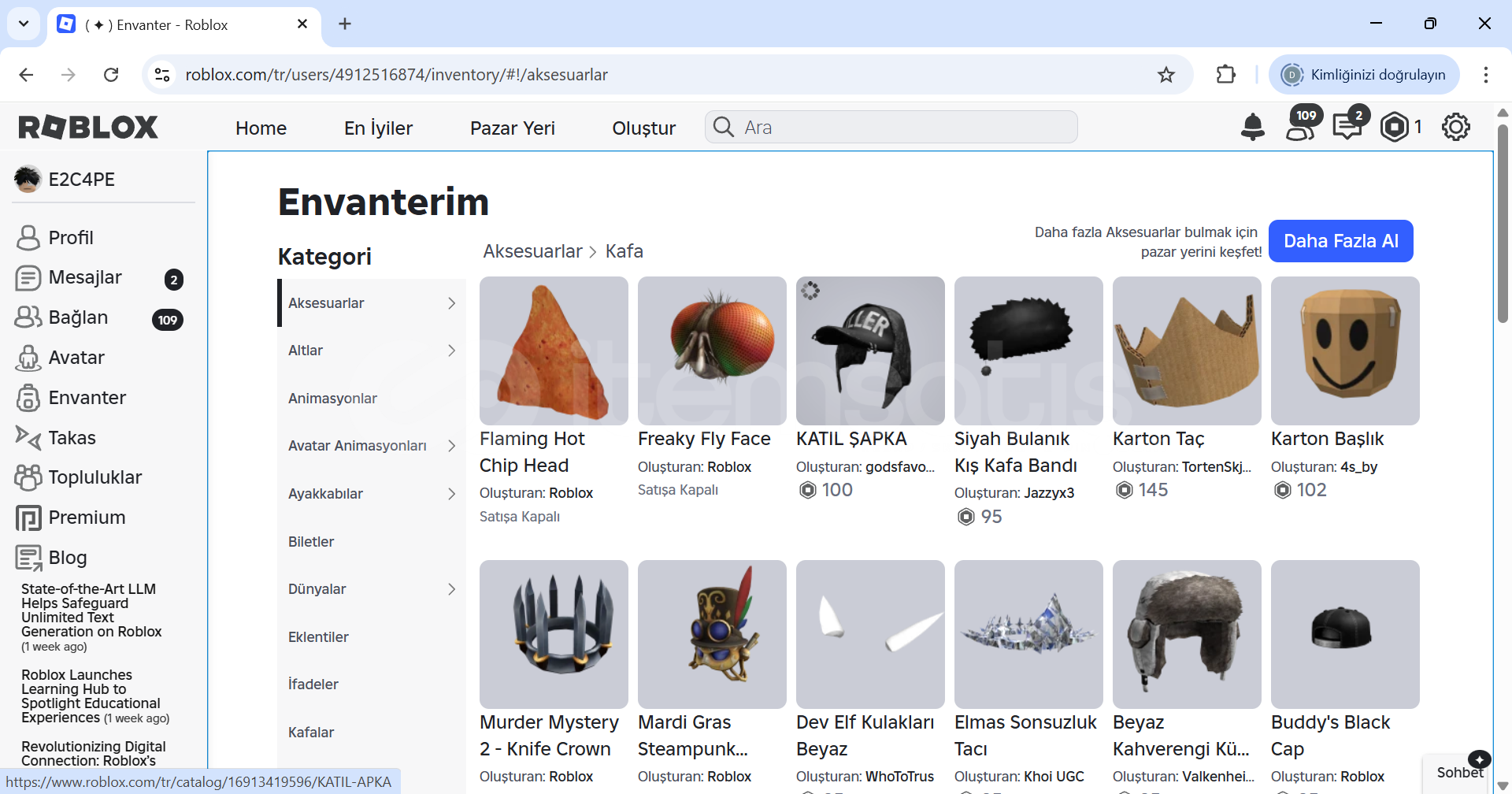Screen dimensions: 1512x794
Task: Go back to the previous page
Action: [26, 75]
